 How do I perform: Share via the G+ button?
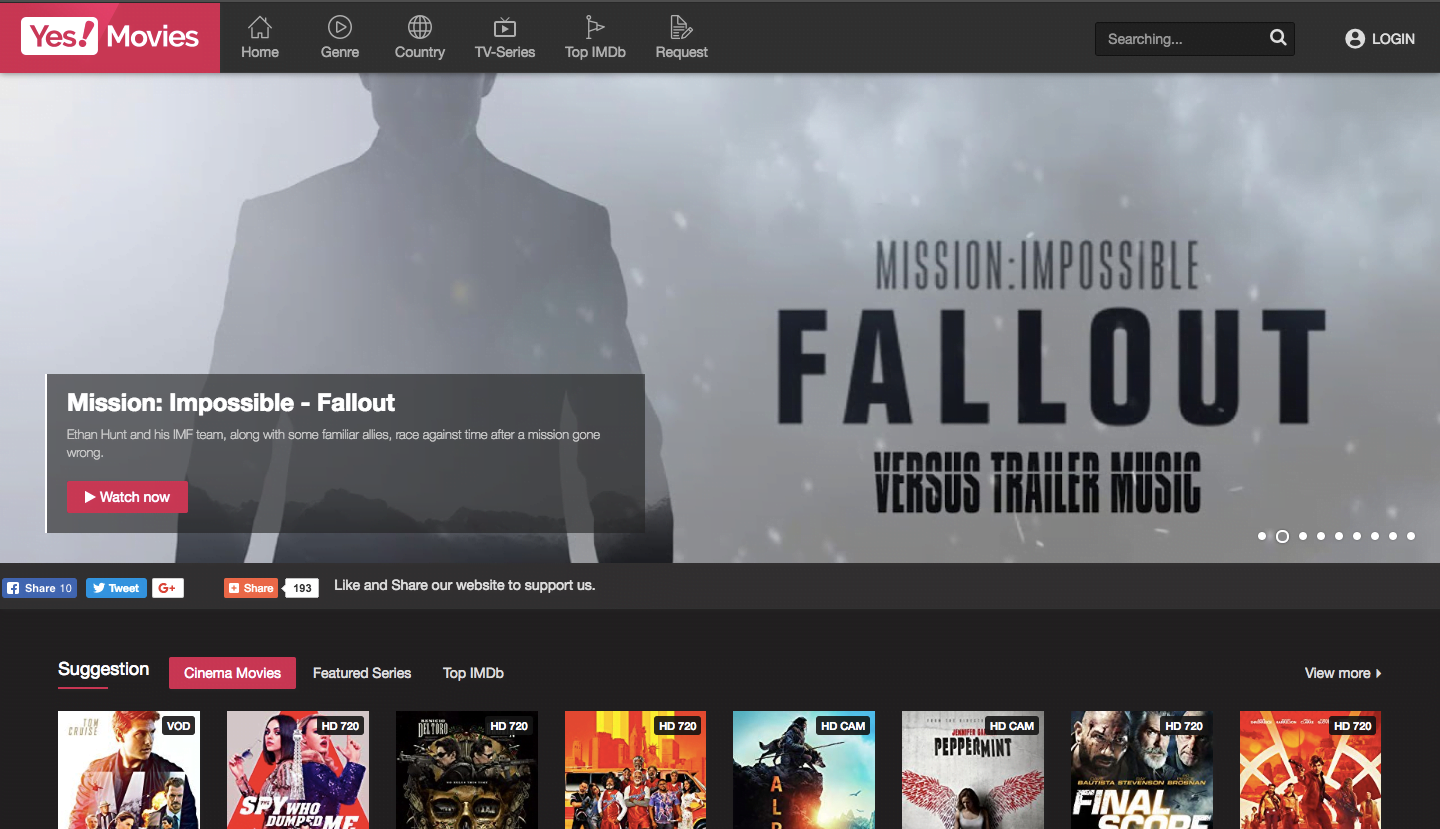coord(168,588)
